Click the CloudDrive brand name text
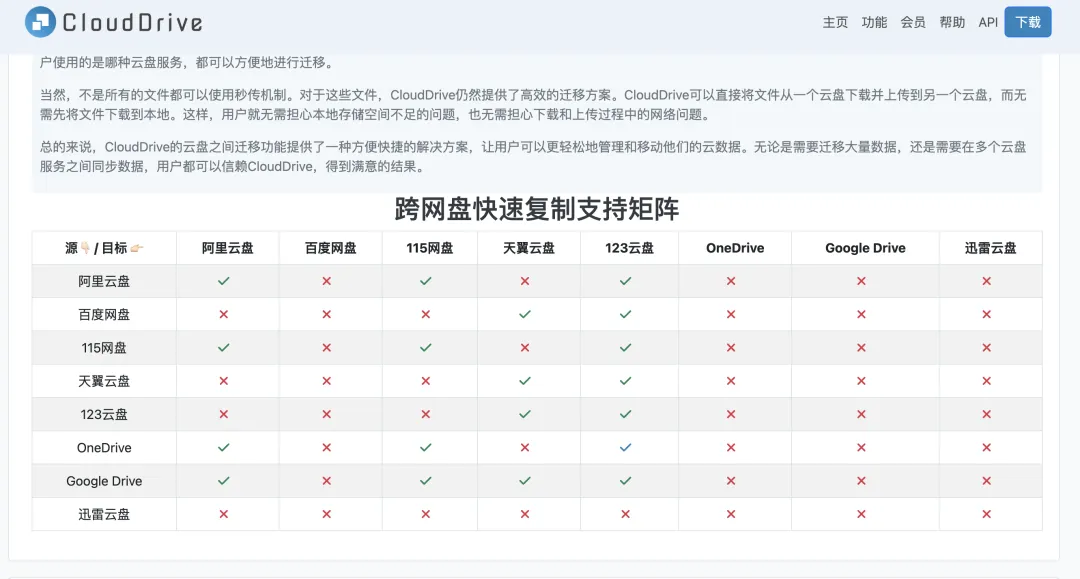 132,23
